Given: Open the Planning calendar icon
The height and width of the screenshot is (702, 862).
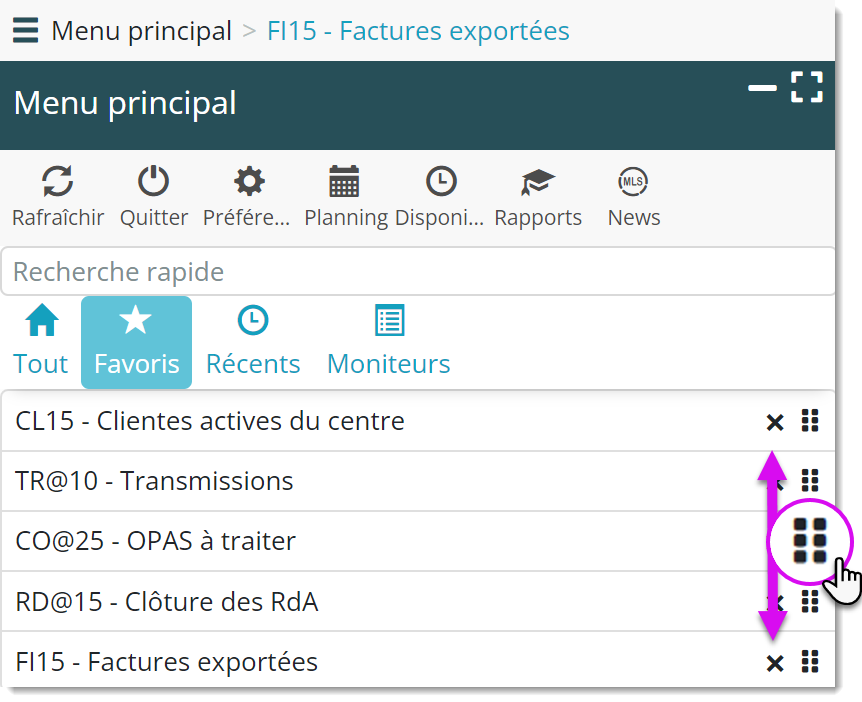Looking at the screenshot, I should [344, 182].
